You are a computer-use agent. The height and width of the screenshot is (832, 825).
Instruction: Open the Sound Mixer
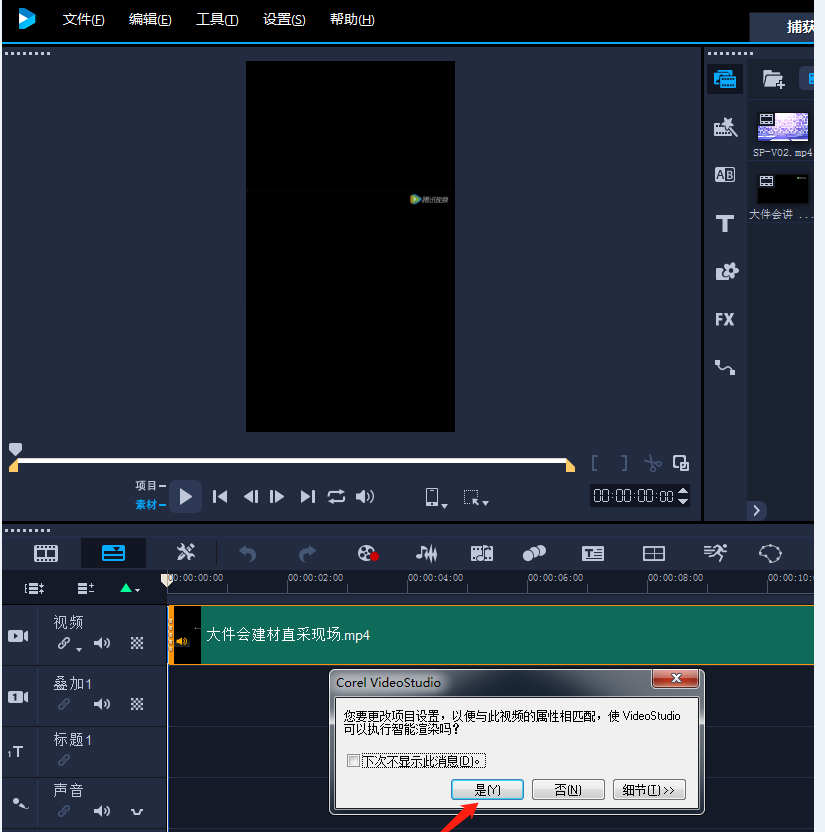point(427,553)
